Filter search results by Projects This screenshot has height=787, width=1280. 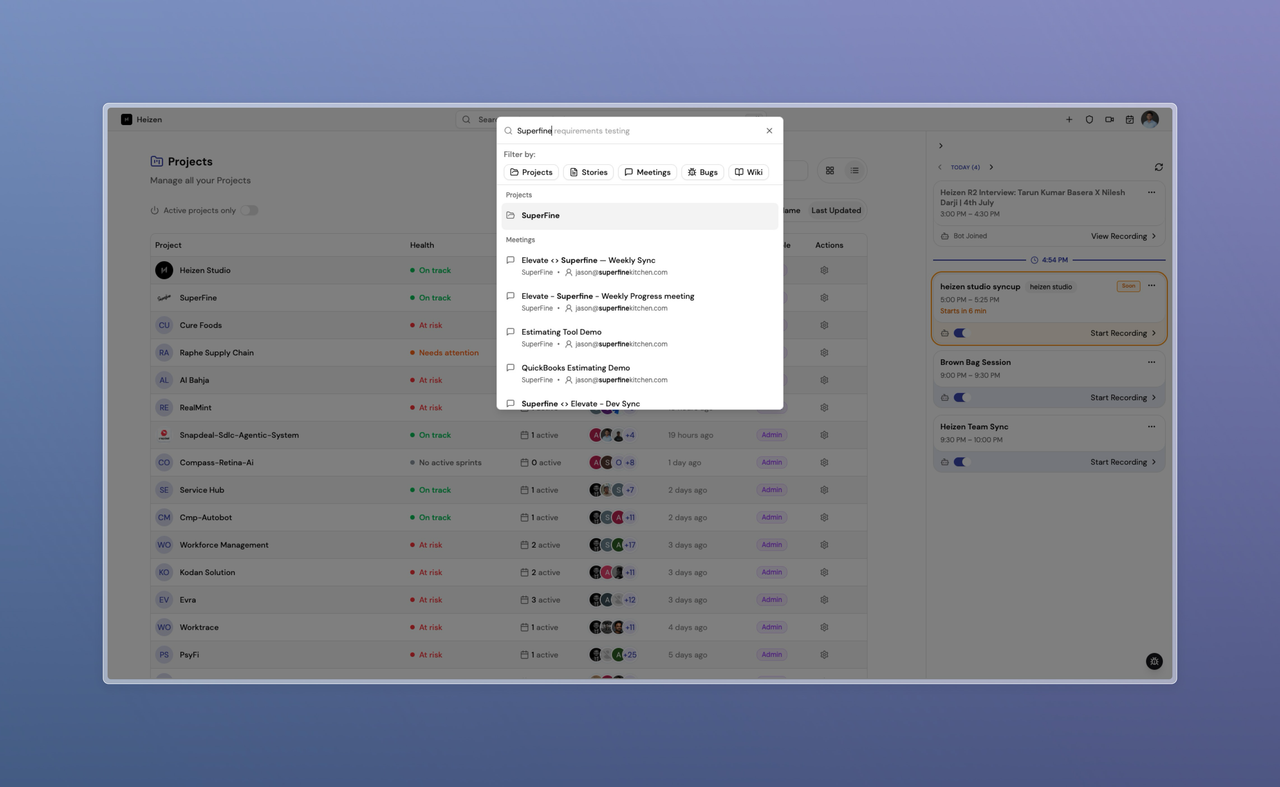point(531,172)
